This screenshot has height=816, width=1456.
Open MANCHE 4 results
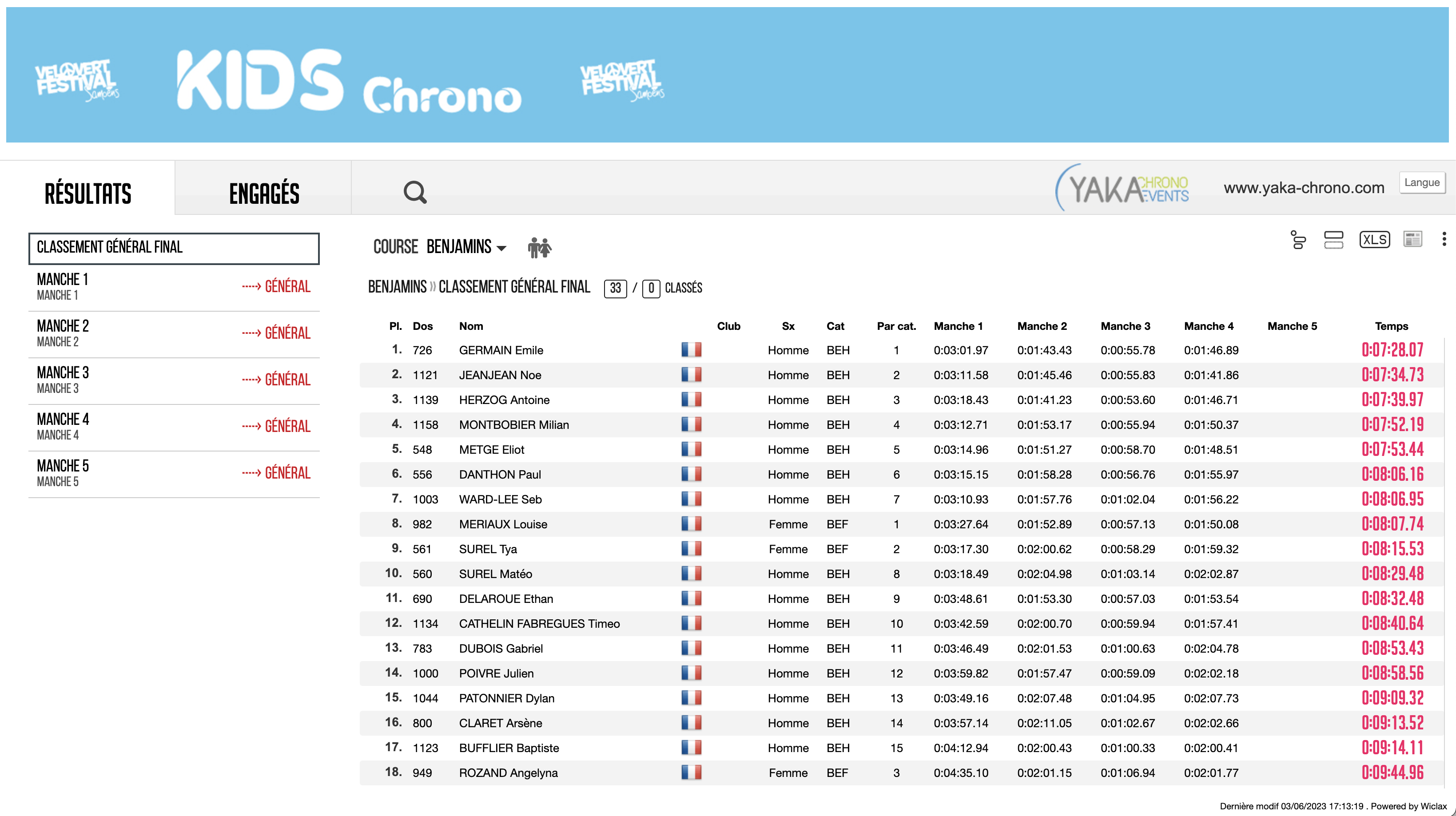pyautogui.click(x=62, y=427)
